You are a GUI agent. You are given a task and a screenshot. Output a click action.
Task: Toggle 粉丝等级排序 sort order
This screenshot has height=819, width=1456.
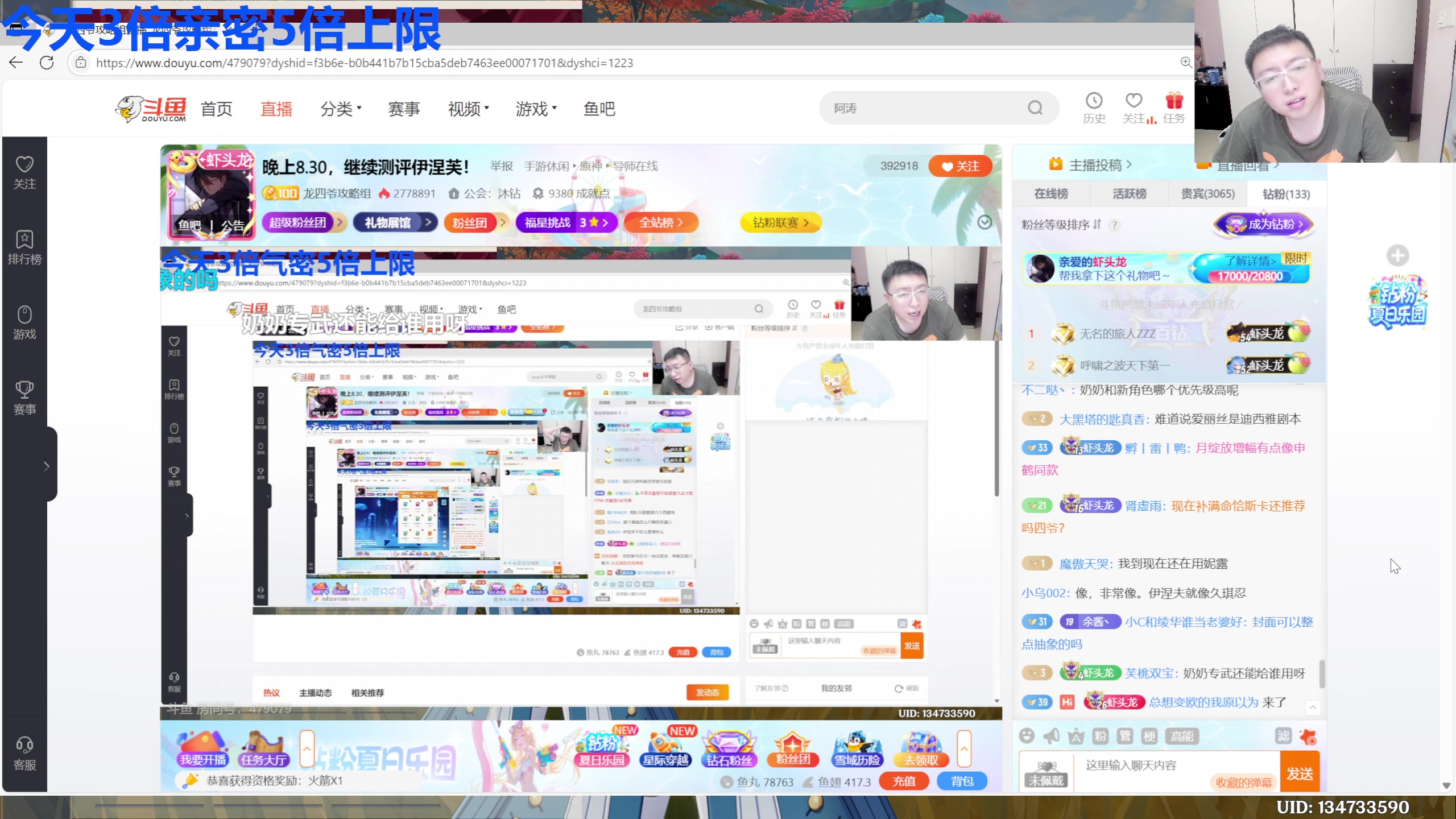coord(1061,225)
